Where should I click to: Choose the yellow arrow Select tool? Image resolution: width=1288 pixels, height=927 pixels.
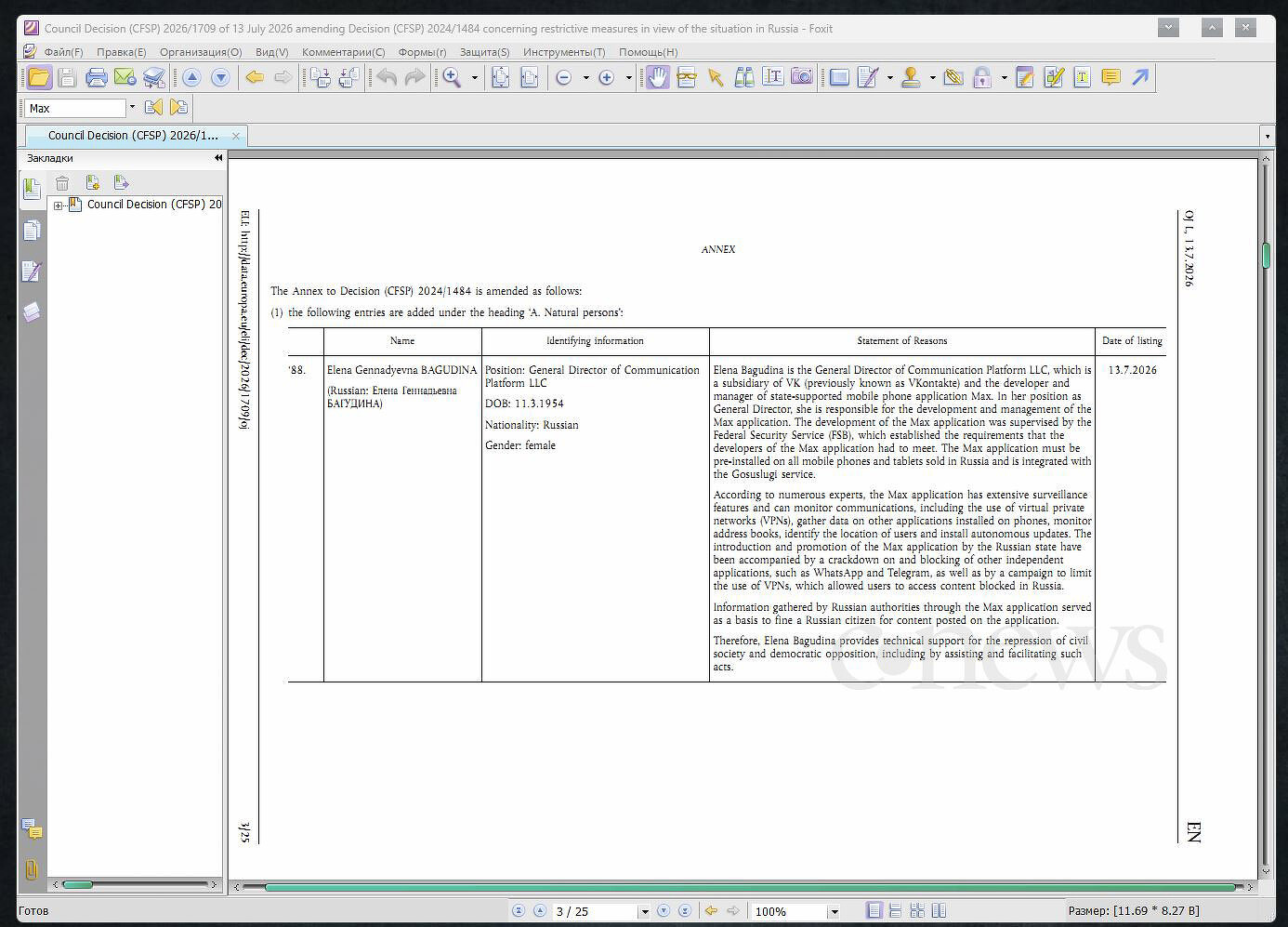(x=716, y=78)
